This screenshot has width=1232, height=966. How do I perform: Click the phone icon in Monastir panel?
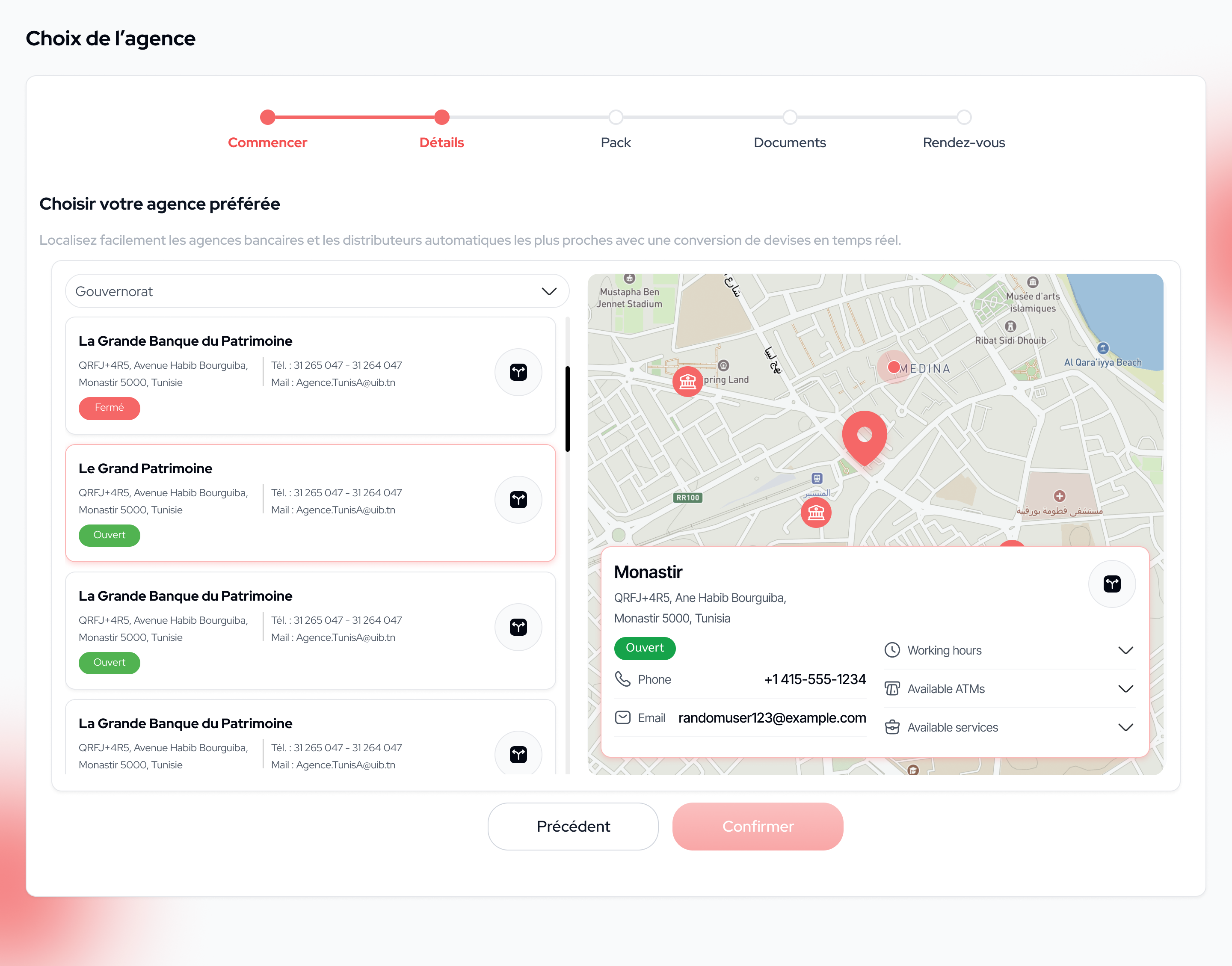pos(622,679)
